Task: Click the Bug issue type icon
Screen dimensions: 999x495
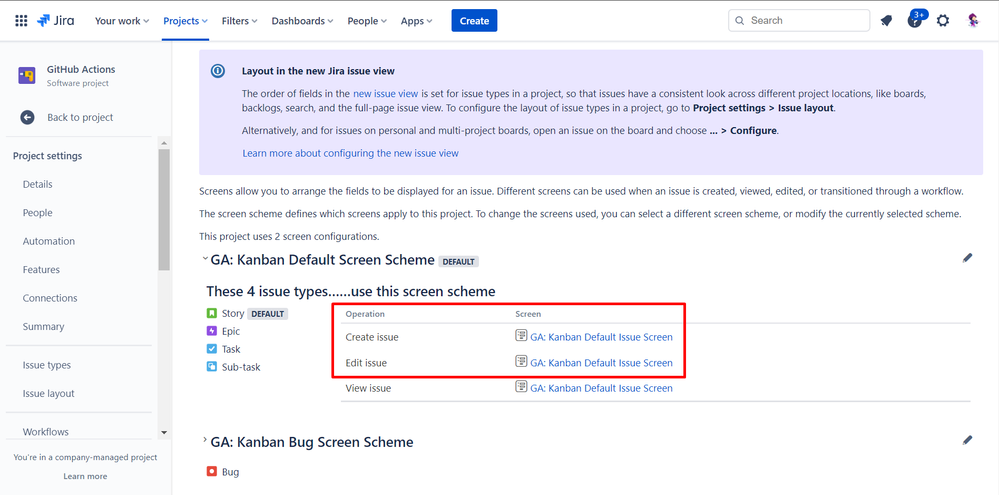Action: (x=212, y=472)
